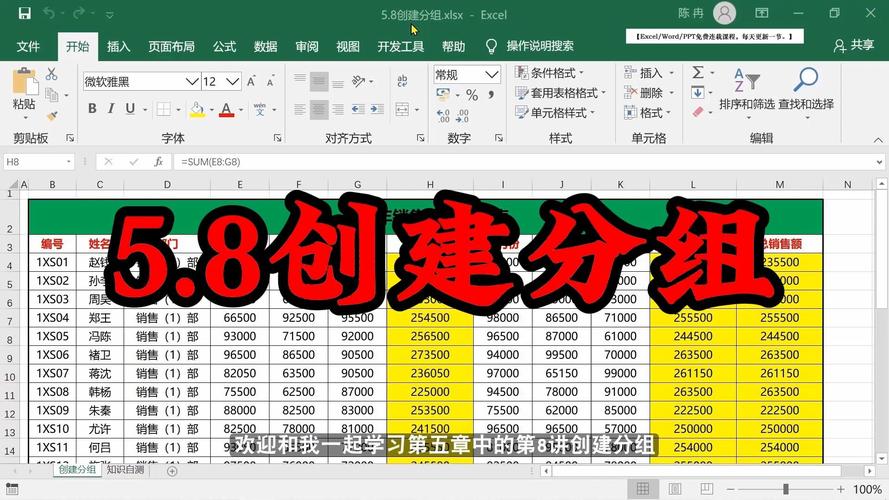Image resolution: width=889 pixels, height=500 pixels.
Task: Click the increase indent icon
Action: tap(377, 109)
